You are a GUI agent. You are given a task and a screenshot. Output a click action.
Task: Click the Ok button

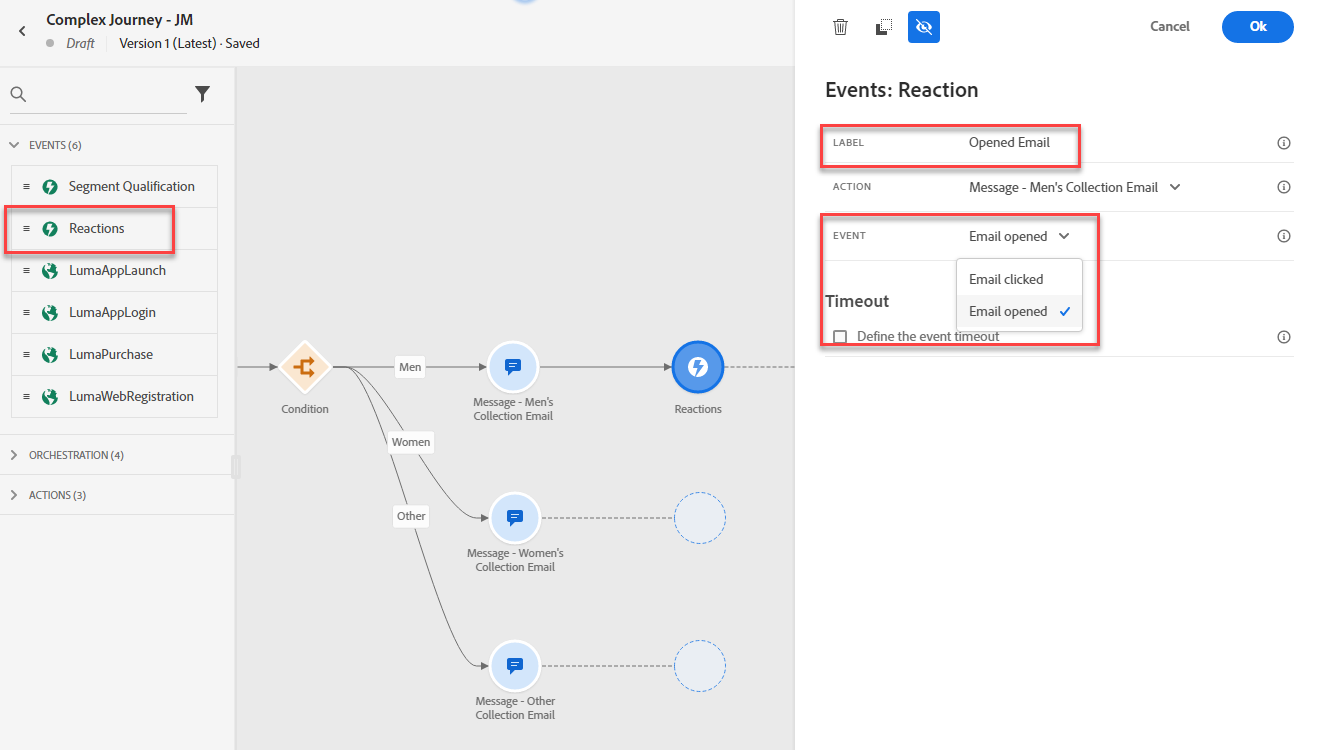click(x=1258, y=27)
